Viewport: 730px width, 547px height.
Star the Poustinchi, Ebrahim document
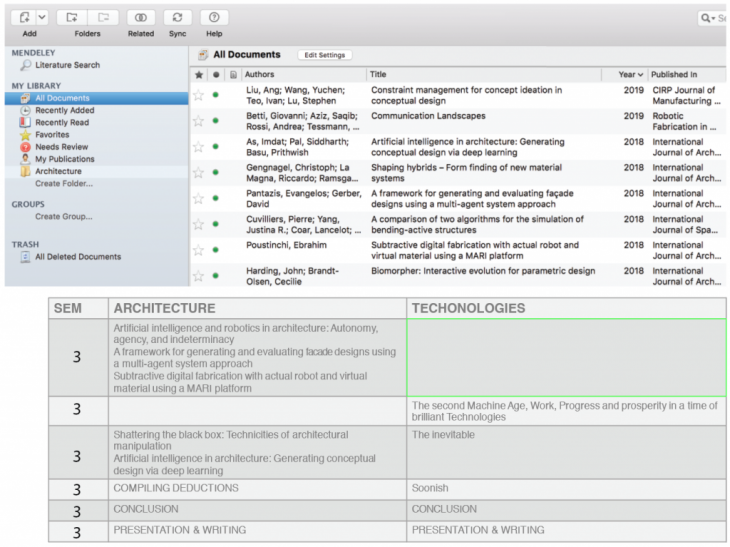click(x=198, y=250)
